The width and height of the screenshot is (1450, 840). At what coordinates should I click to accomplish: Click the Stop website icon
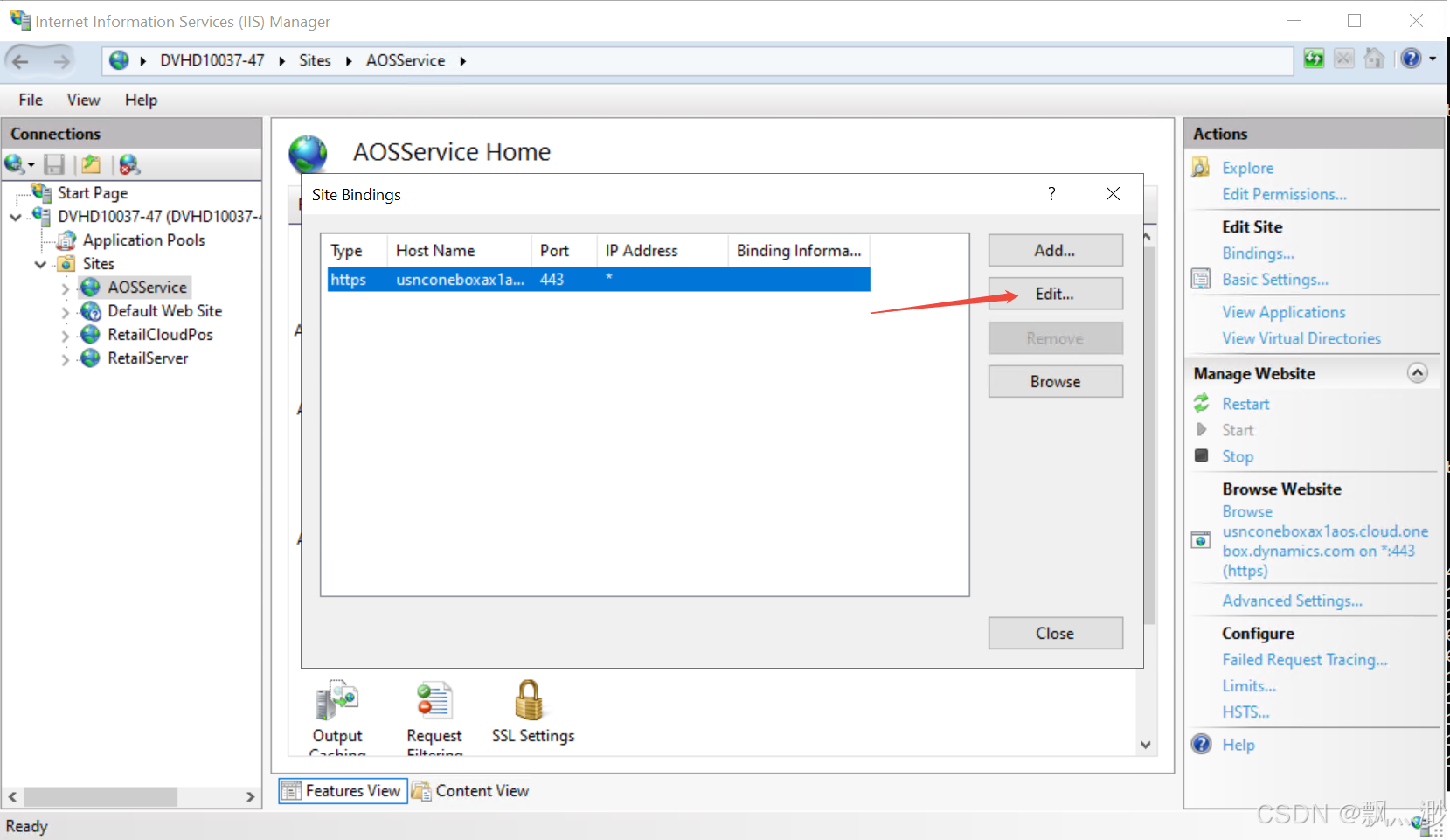[1202, 455]
